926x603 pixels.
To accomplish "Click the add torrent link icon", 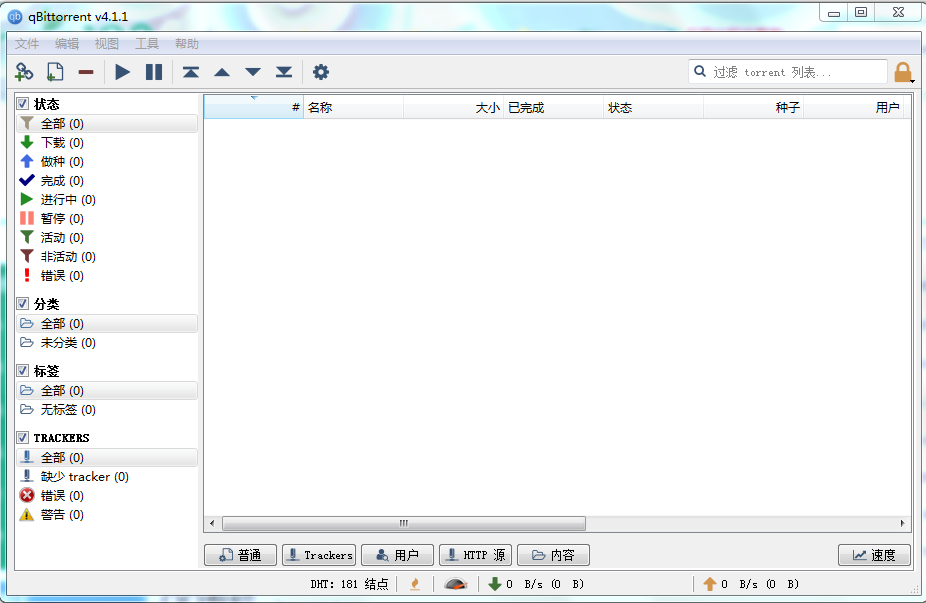I will pos(24,72).
